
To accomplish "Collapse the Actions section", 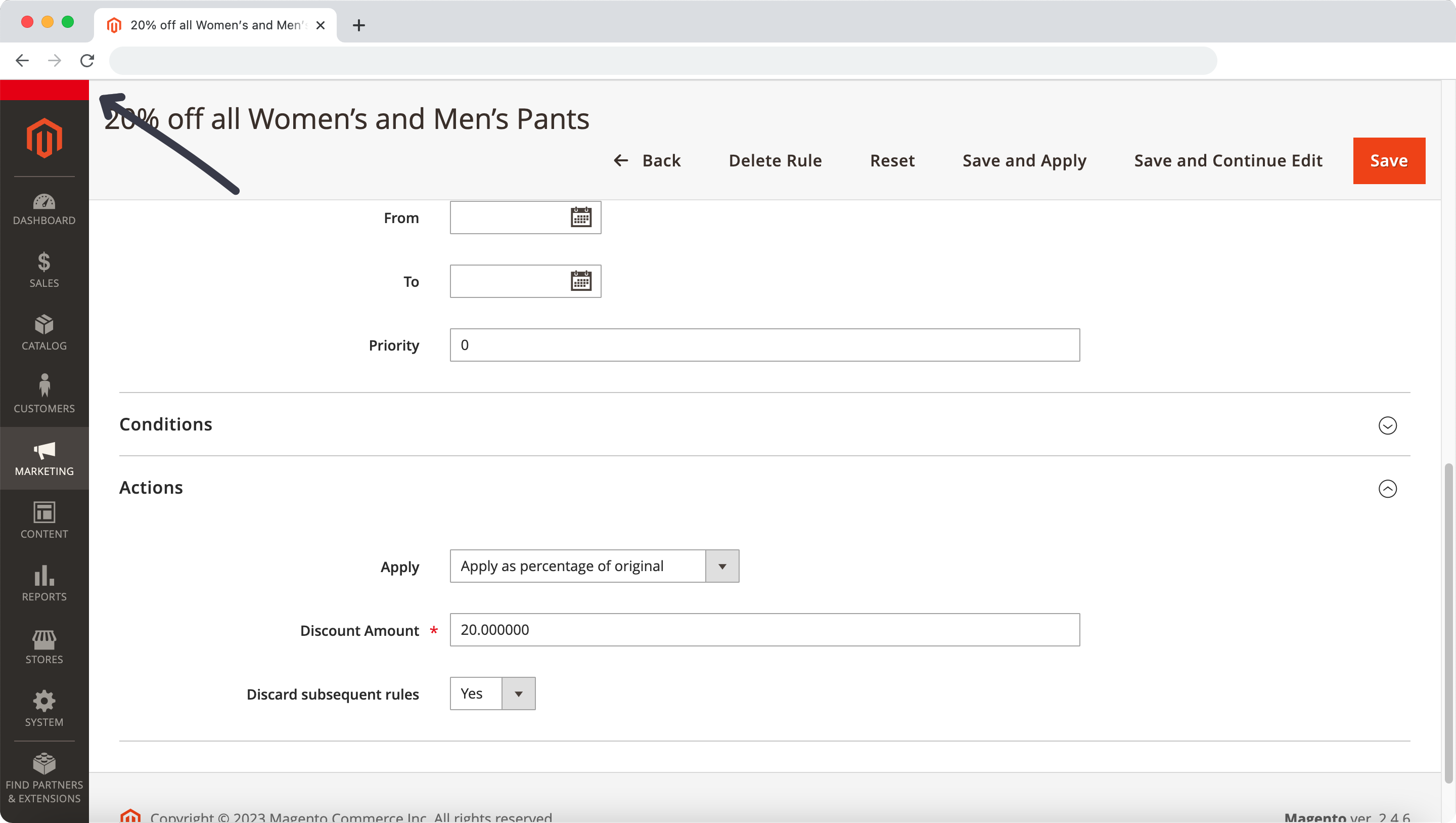I will 1388,488.
